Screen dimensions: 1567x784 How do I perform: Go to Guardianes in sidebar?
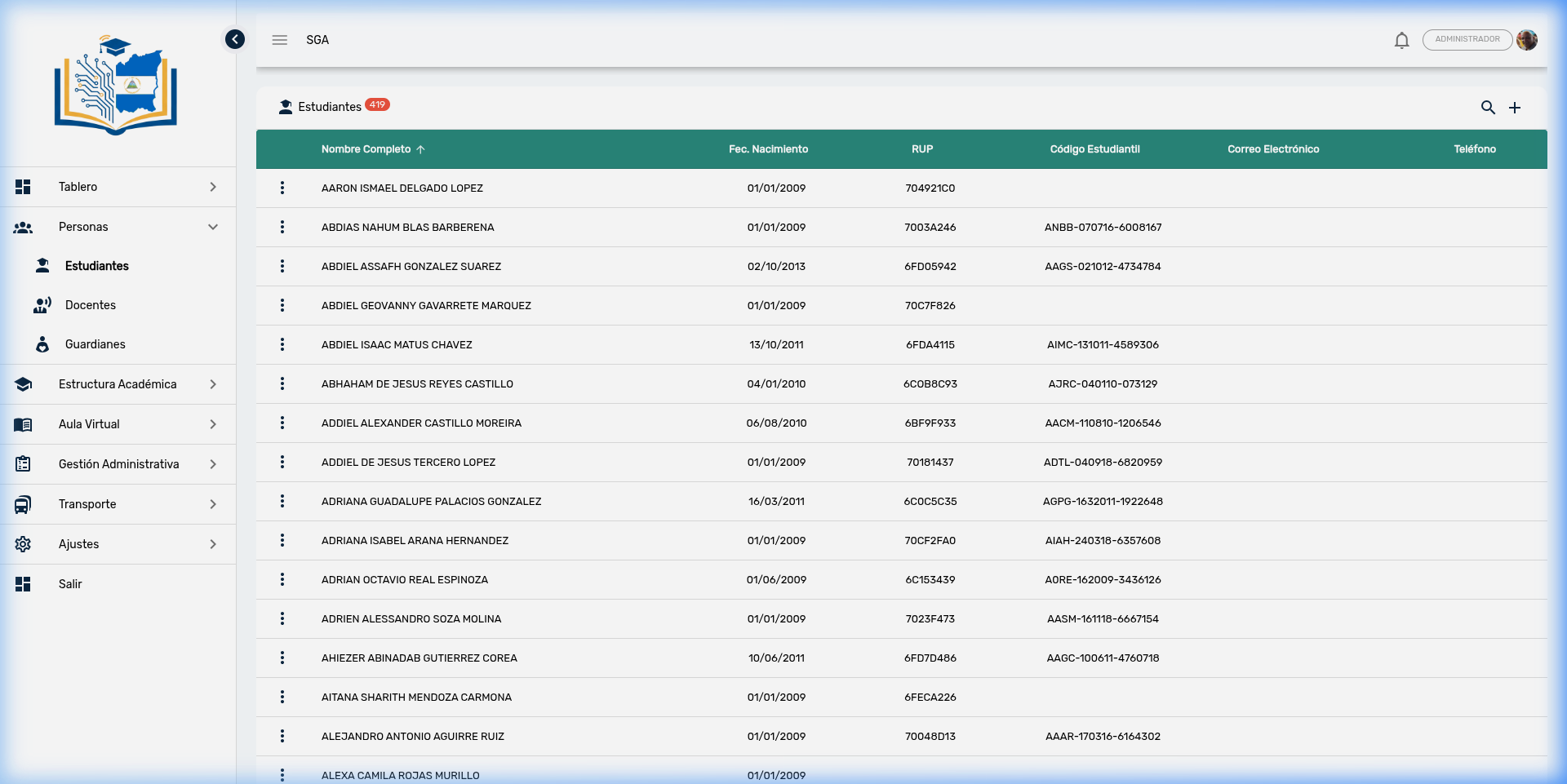pyautogui.click(x=95, y=344)
